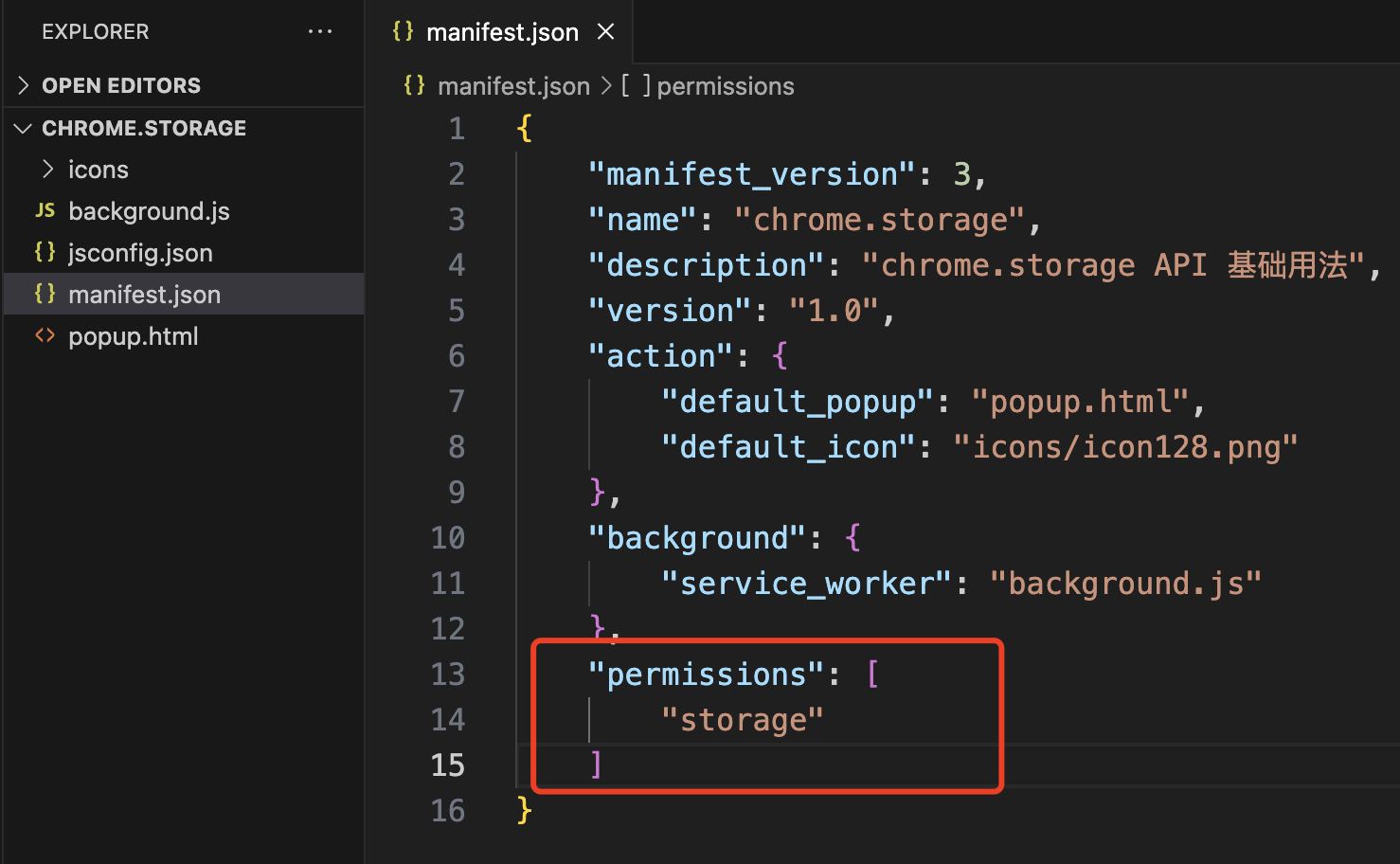1400x864 pixels.
Task: Click the value 3 on line 2
Action: [962, 174]
